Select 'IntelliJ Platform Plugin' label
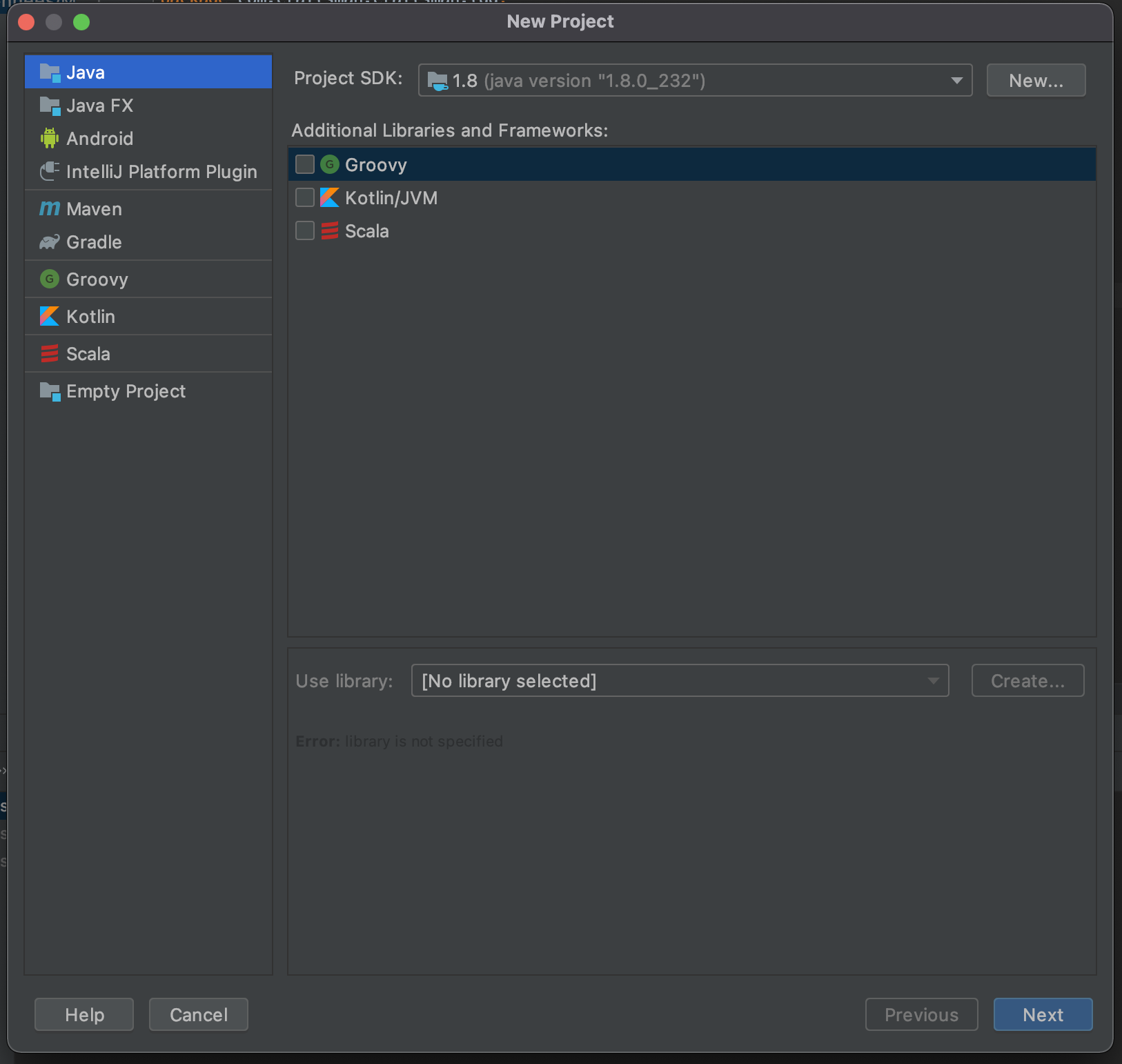1122x1064 pixels. tap(161, 172)
